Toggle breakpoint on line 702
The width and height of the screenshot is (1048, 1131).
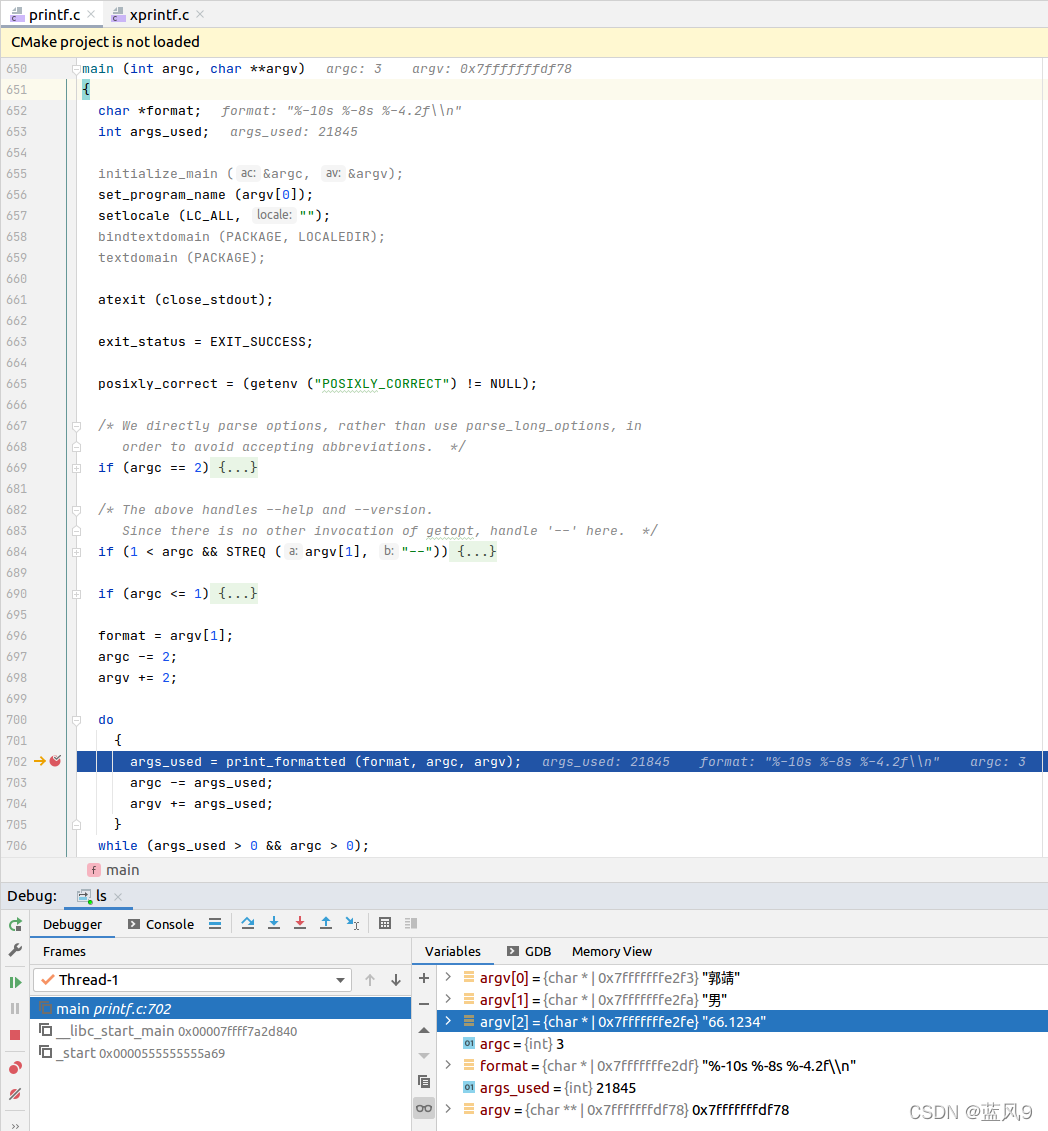(x=55, y=761)
